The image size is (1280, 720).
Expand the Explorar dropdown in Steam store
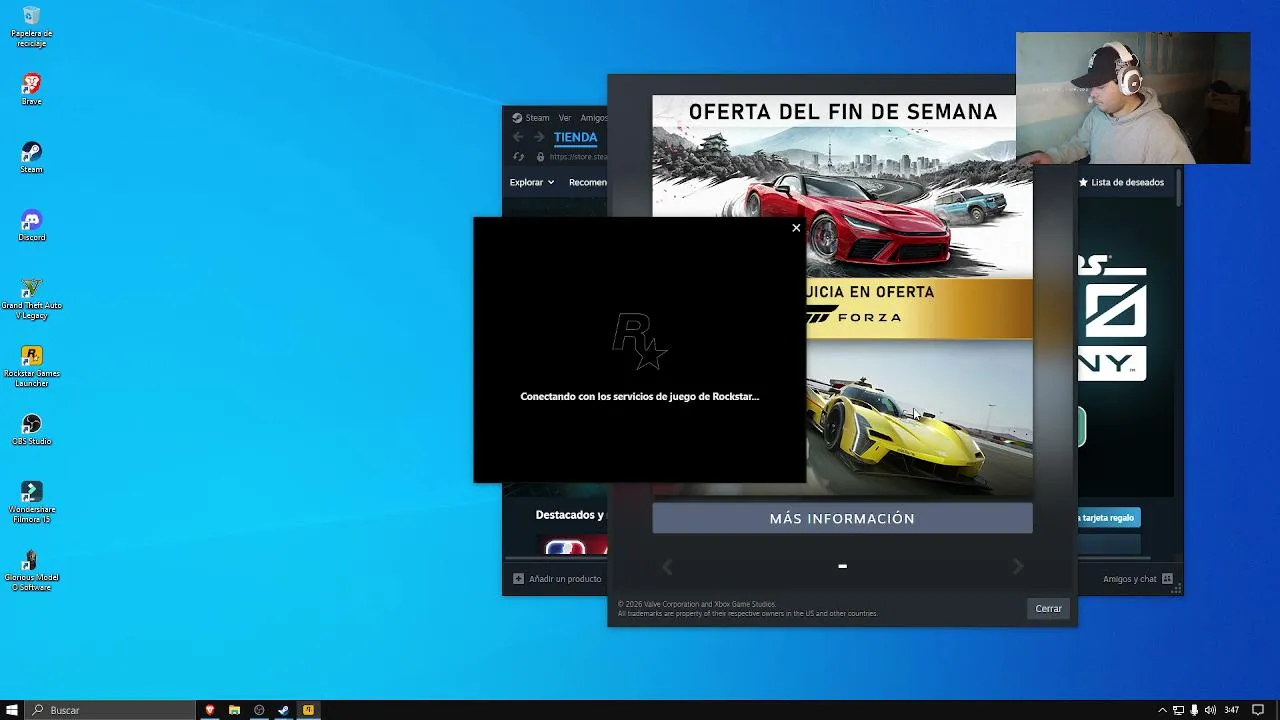pos(531,182)
